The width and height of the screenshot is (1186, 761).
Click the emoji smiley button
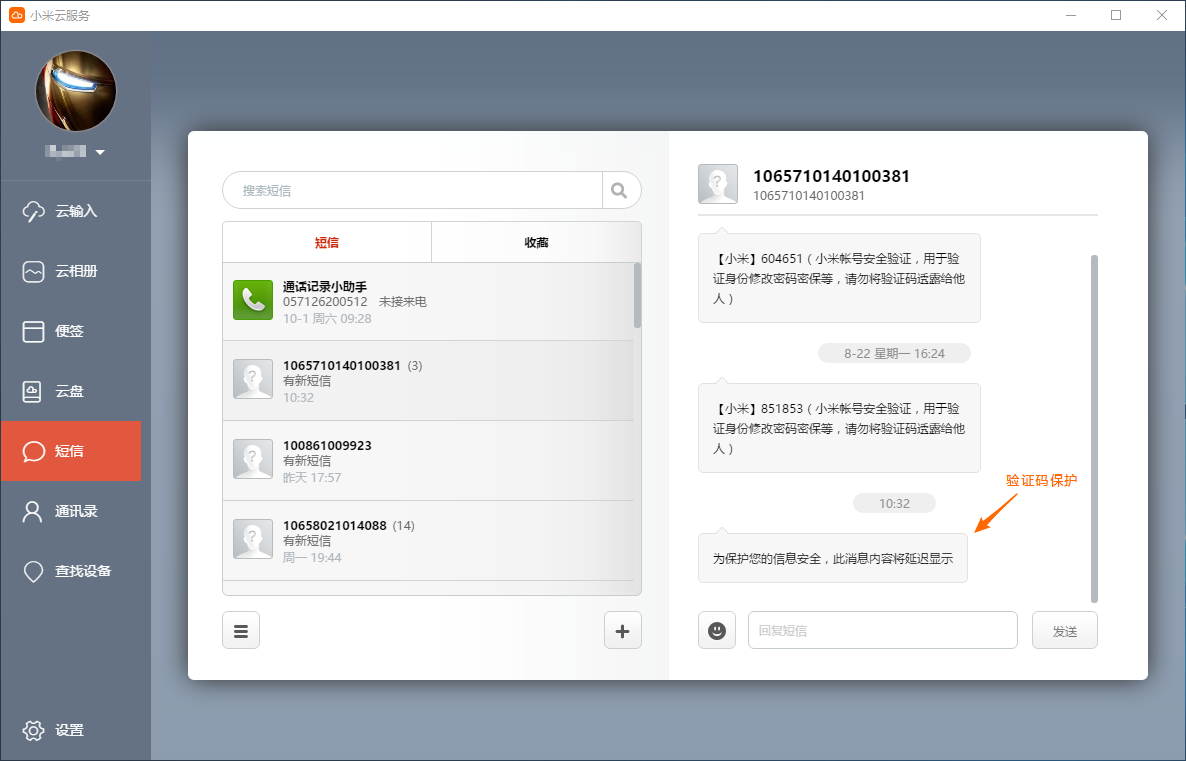pyautogui.click(x=716, y=630)
